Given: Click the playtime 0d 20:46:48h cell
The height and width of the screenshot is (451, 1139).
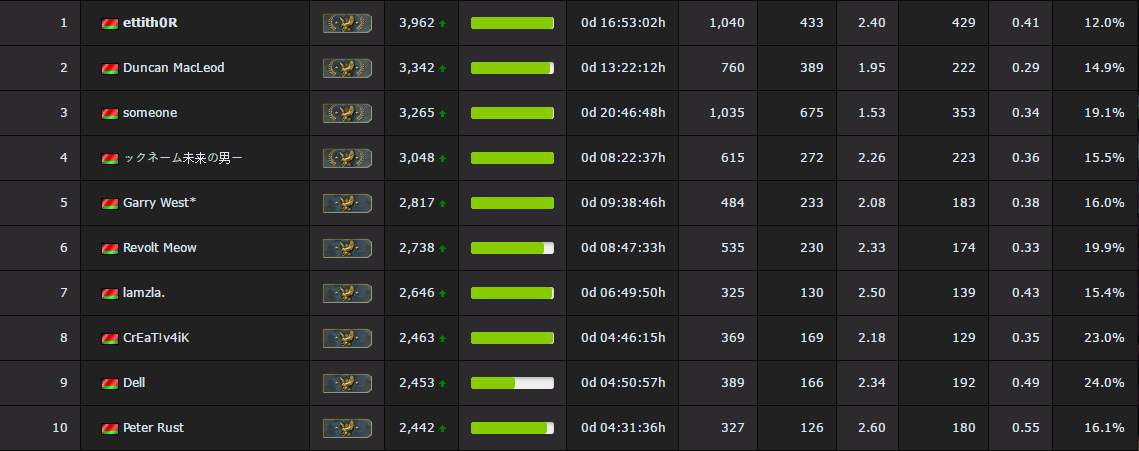Looking at the screenshot, I should click(x=623, y=113).
